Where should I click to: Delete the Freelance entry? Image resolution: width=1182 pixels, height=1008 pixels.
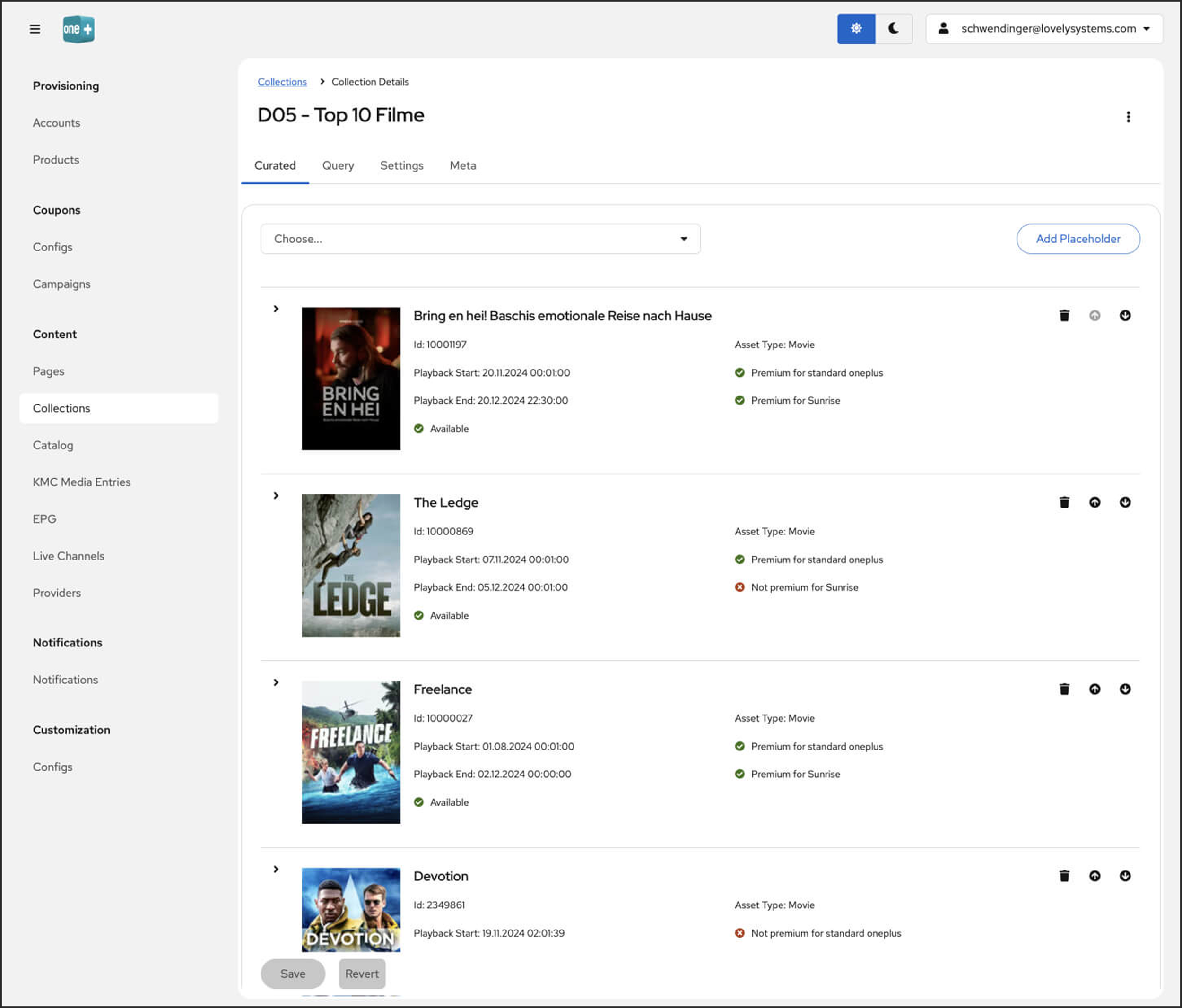coord(1064,689)
